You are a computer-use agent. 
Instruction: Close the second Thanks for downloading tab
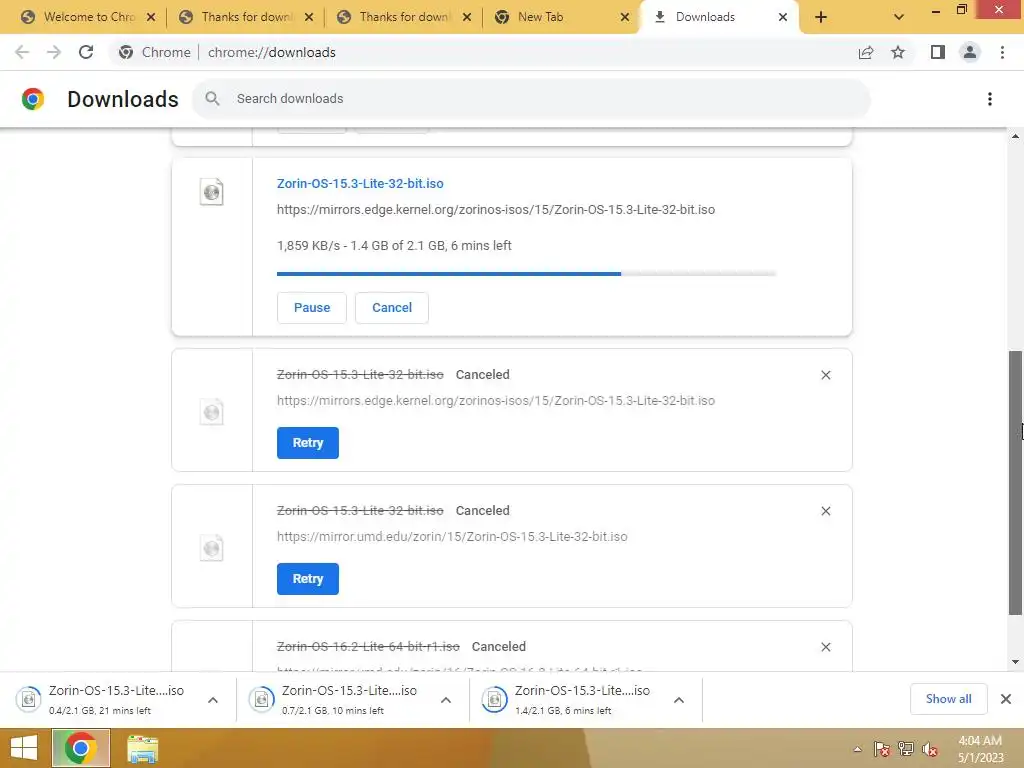pyautogui.click(x=467, y=17)
